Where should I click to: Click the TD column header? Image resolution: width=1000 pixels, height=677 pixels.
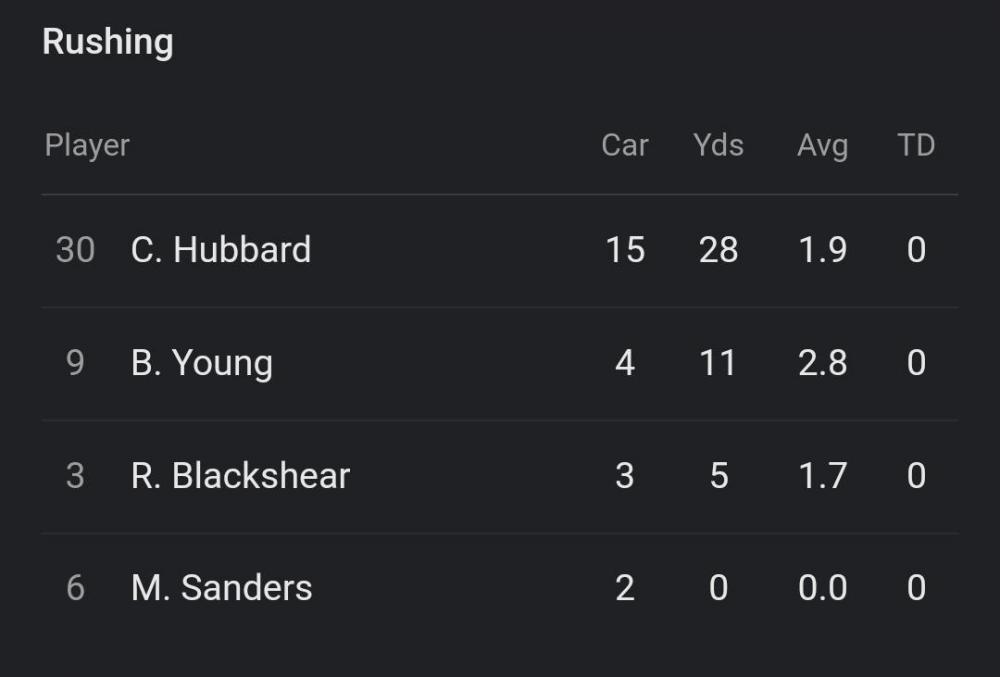point(916,145)
